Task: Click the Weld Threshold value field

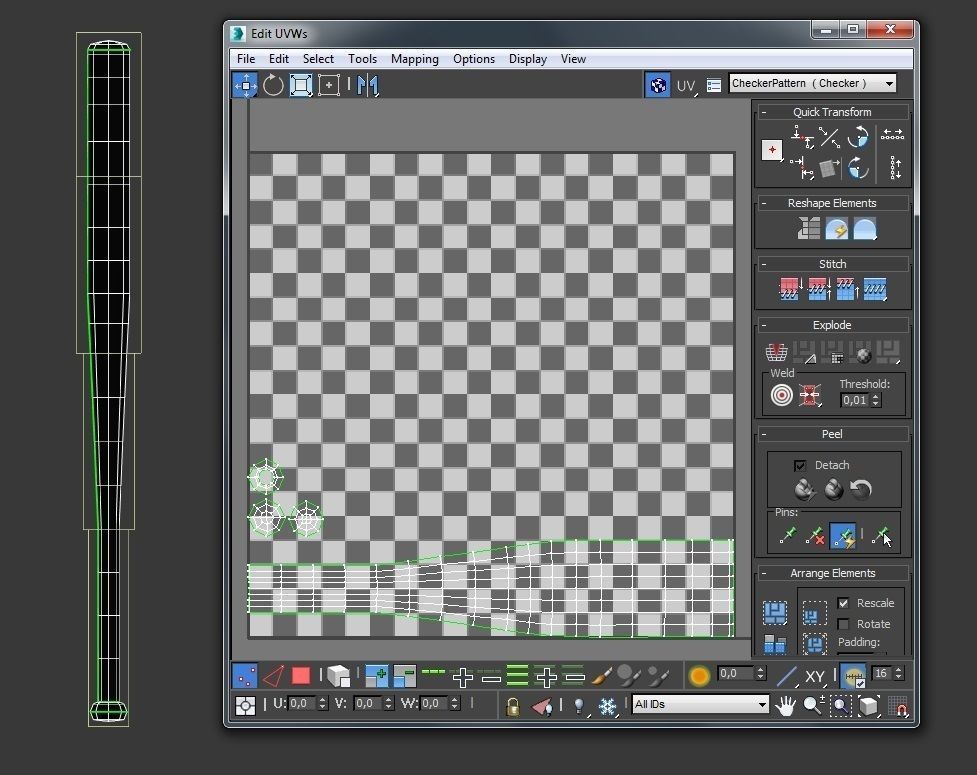Action: coord(855,400)
